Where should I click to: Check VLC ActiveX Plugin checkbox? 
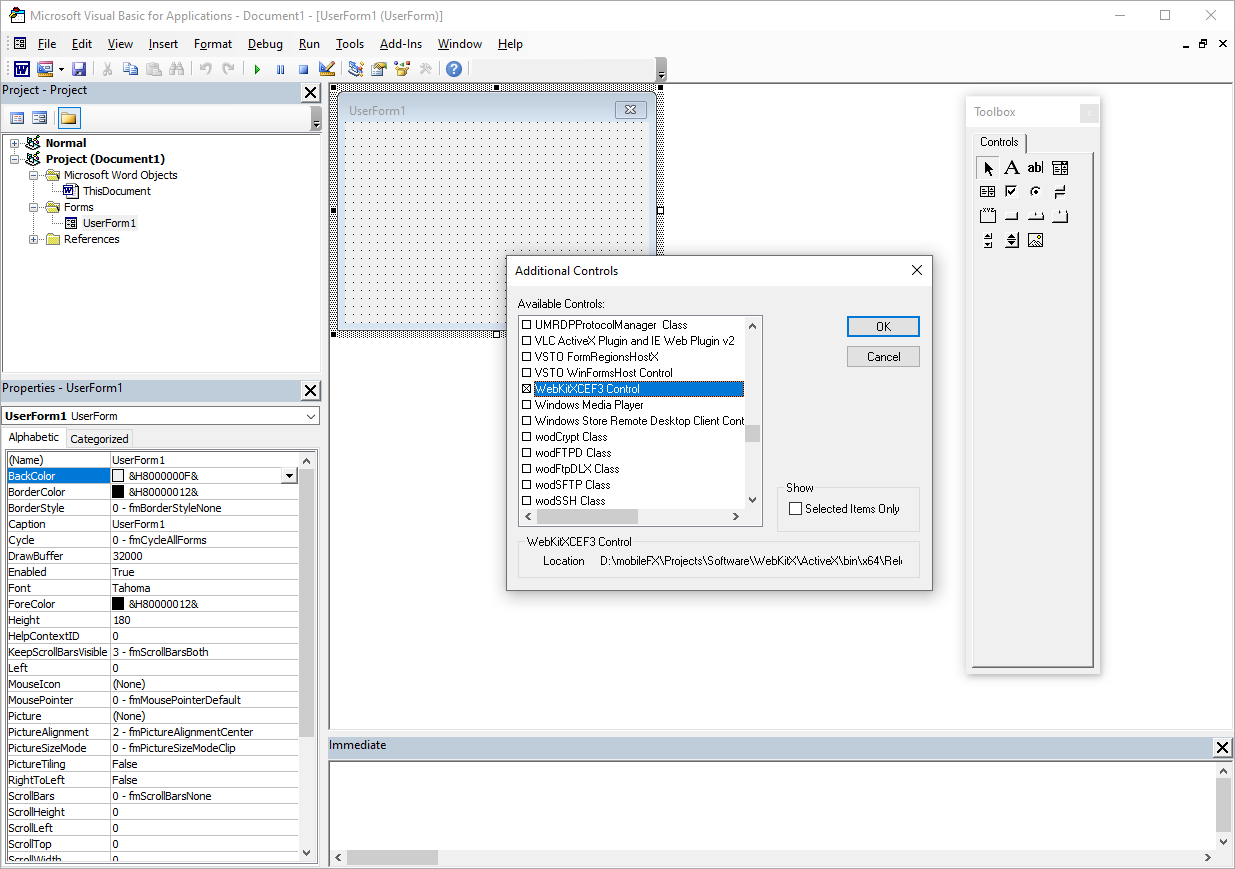[x=527, y=341]
